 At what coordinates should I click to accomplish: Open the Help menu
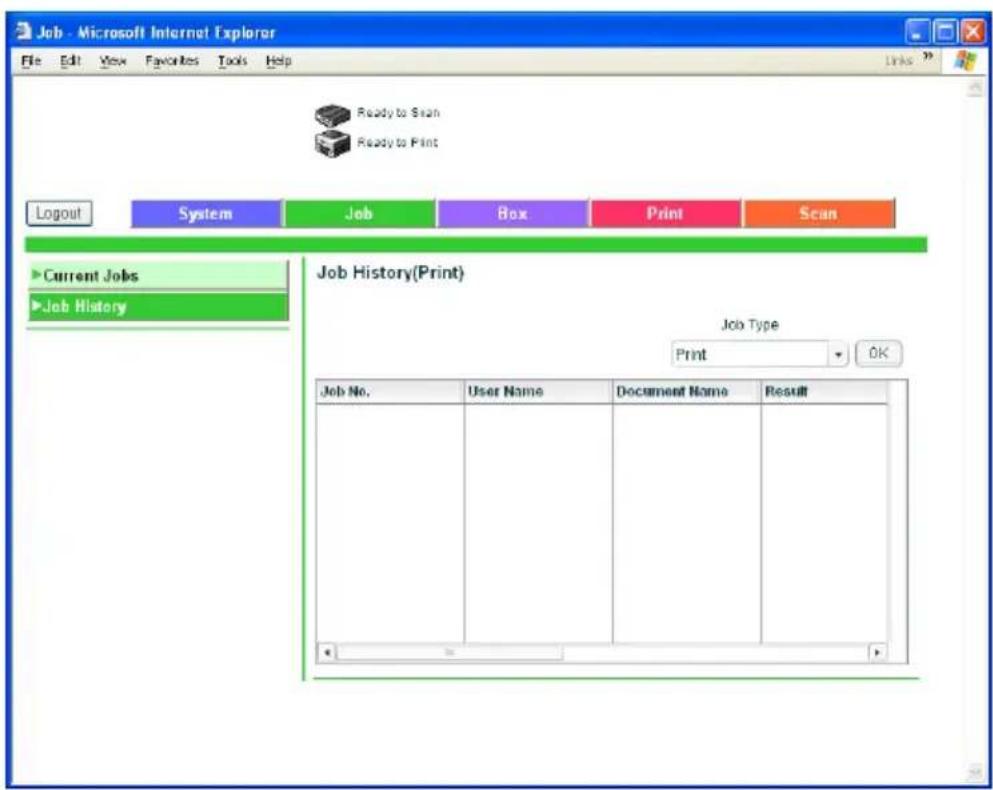278,61
